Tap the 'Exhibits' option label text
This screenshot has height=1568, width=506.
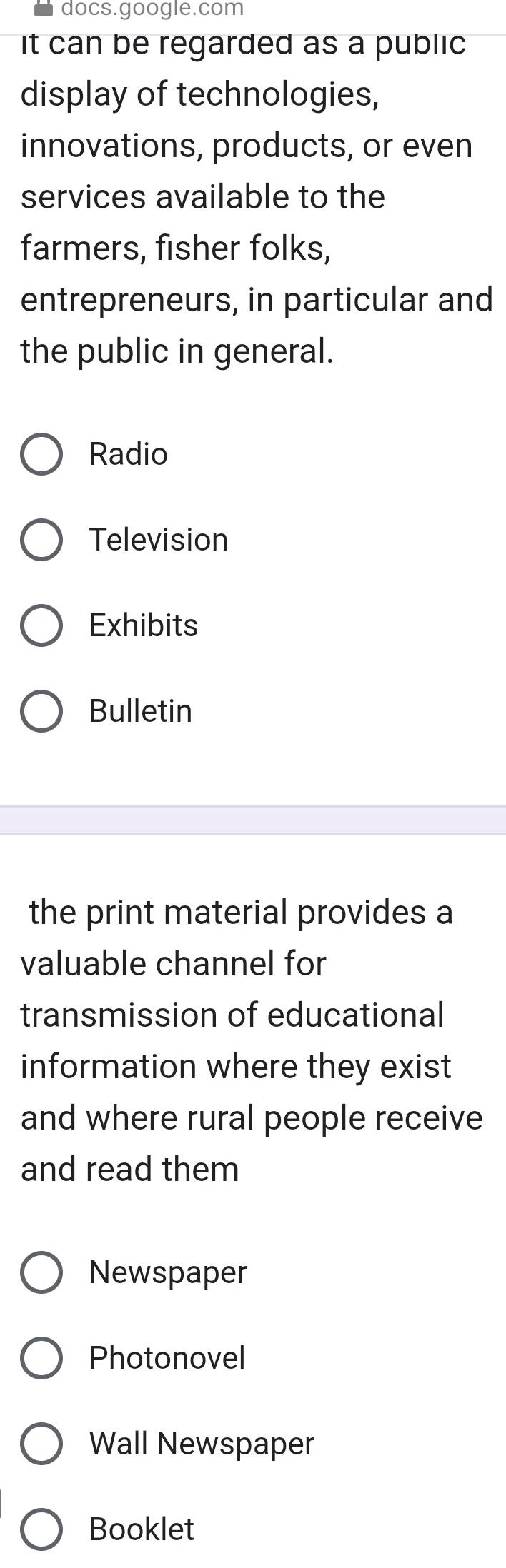(x=144, y=625)
